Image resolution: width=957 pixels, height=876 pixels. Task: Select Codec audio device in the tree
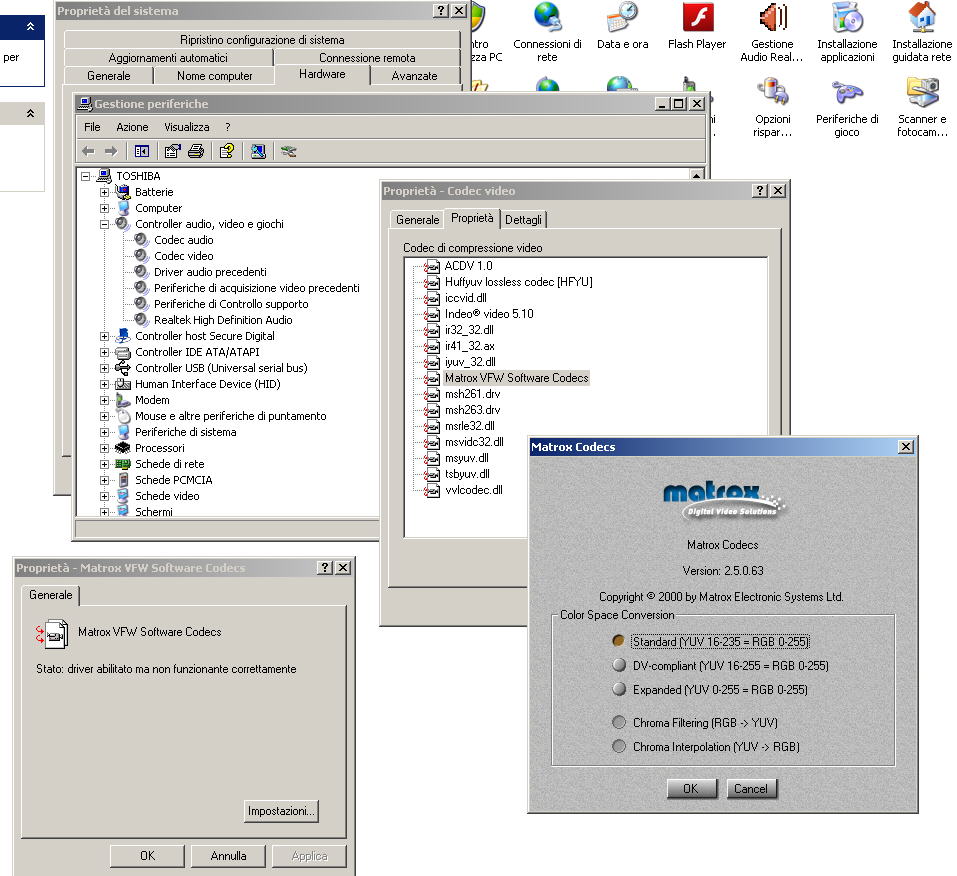tap(184, 240)
